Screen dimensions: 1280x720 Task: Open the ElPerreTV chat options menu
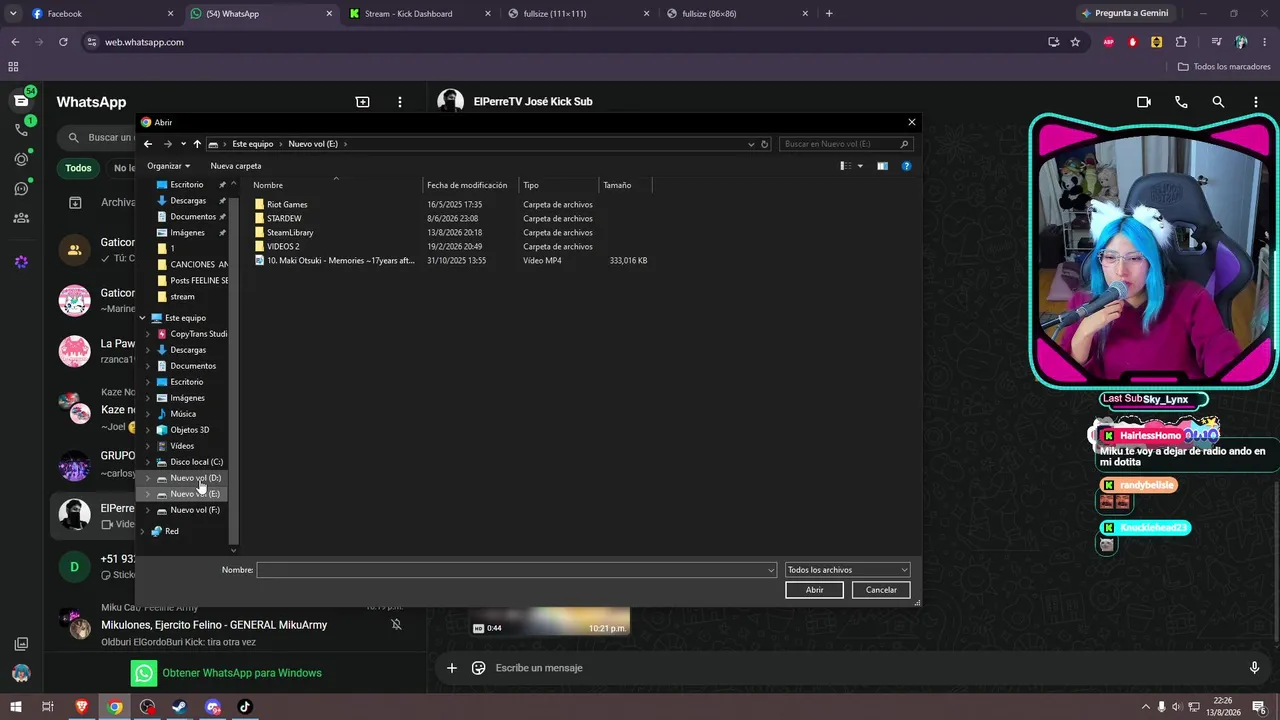[x=1256, y=102]
